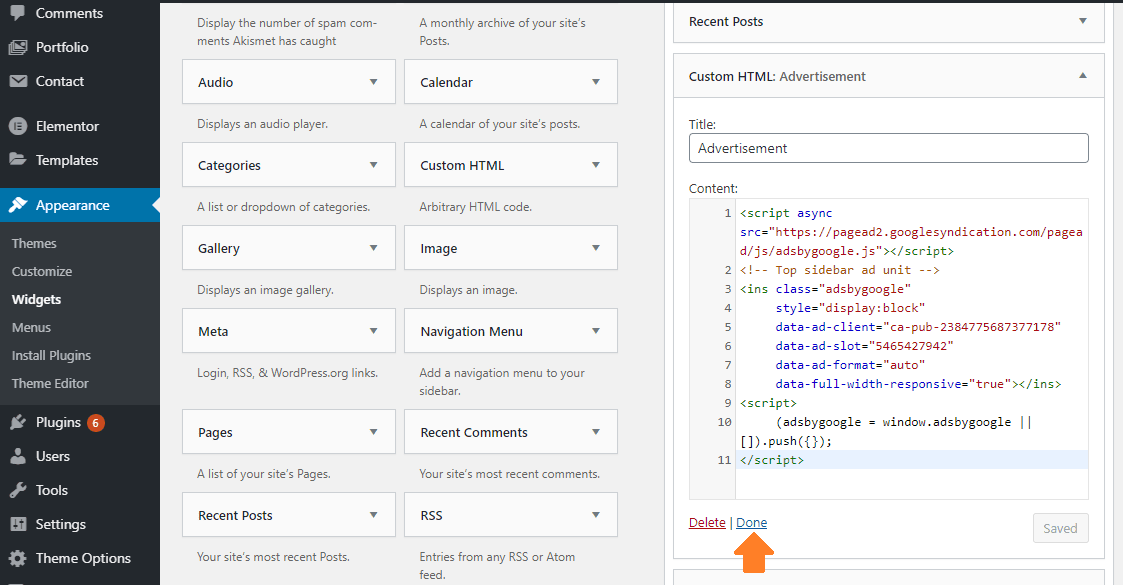This screenshot has height=585, width=1123.
Task: Open Customize submenu item
Action: (42, 271)
